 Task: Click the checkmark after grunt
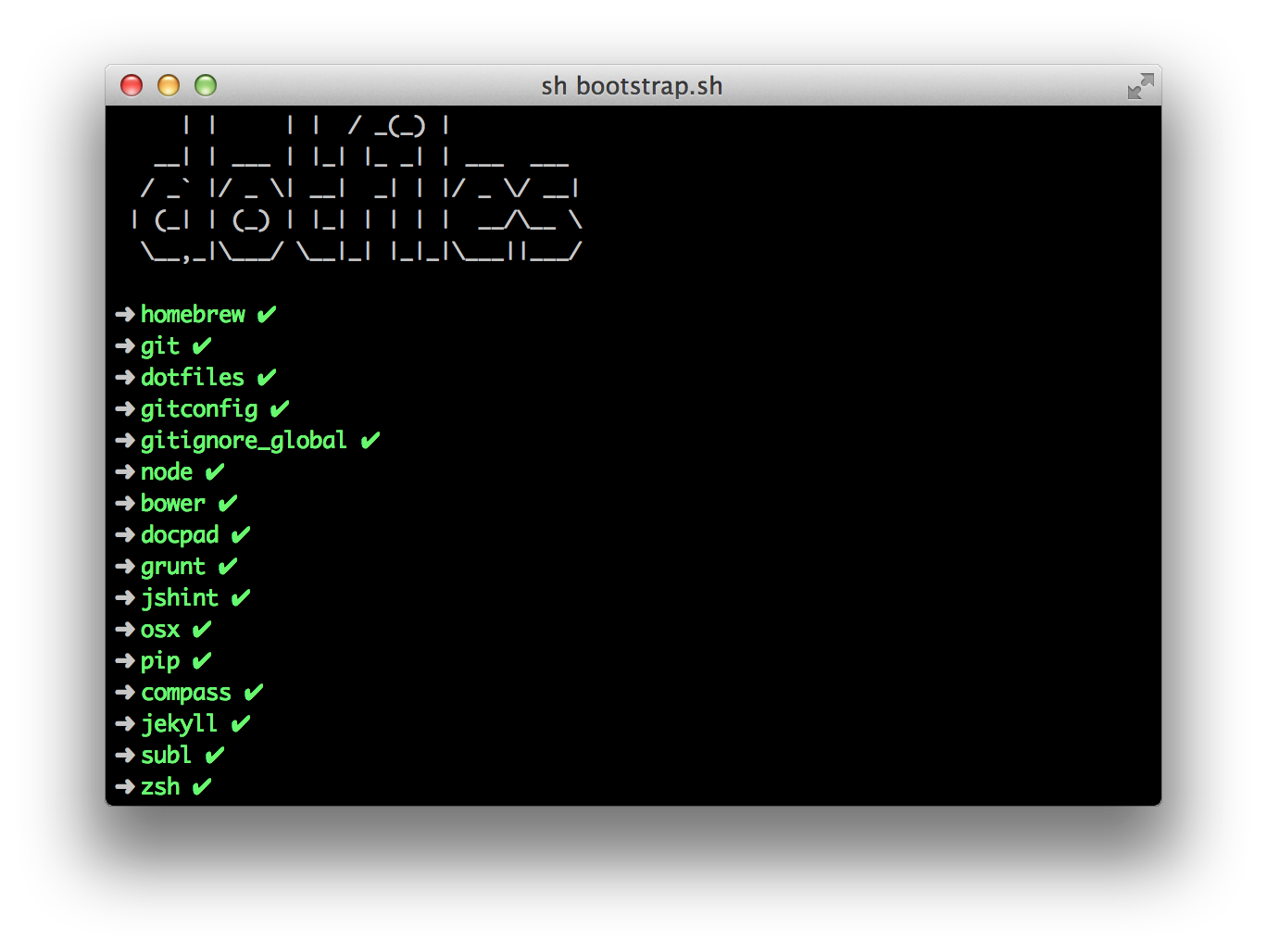pyautogui.click(x=228, y=567)
